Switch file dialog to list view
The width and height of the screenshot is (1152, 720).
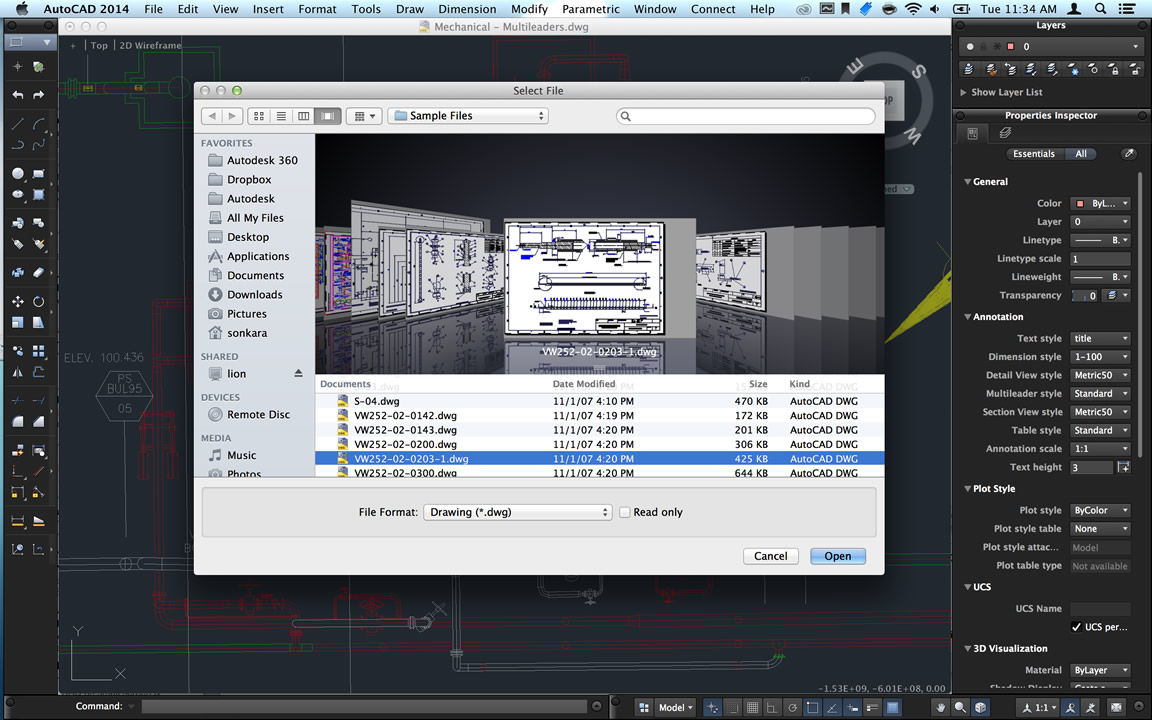click(281, 116)
